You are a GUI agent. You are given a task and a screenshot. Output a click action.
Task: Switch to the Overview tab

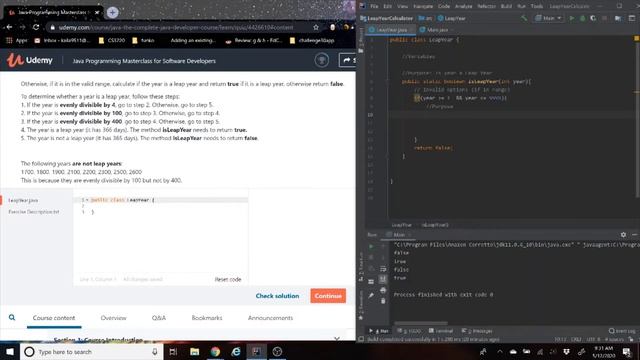113,318
